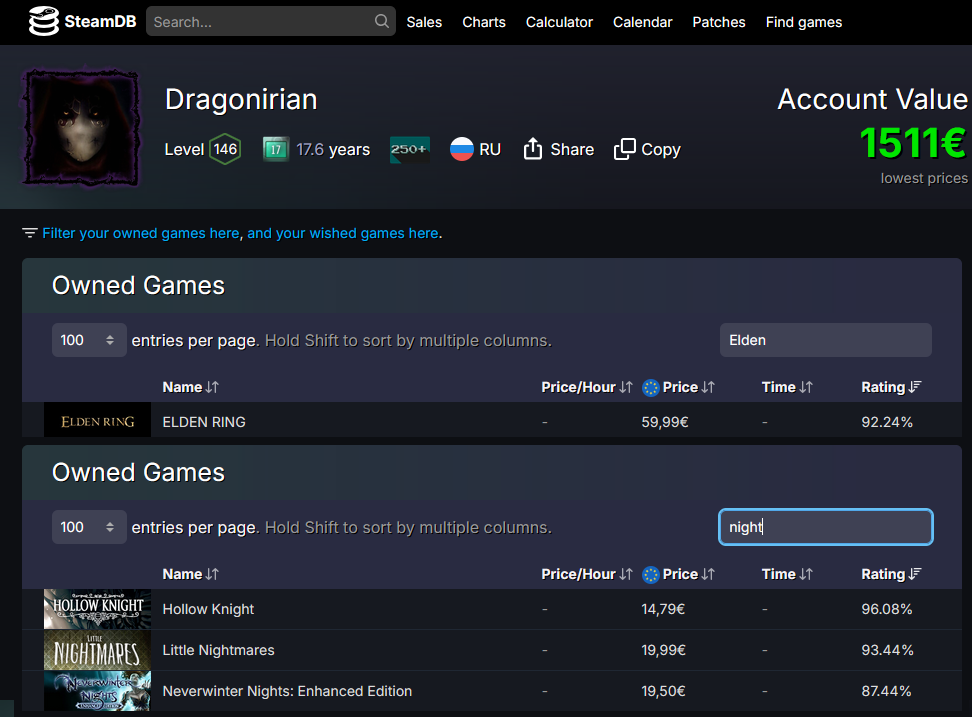This screenshot has height=717, width=972.
Task: Click the 1511€ account value
Action: [913, 143]
